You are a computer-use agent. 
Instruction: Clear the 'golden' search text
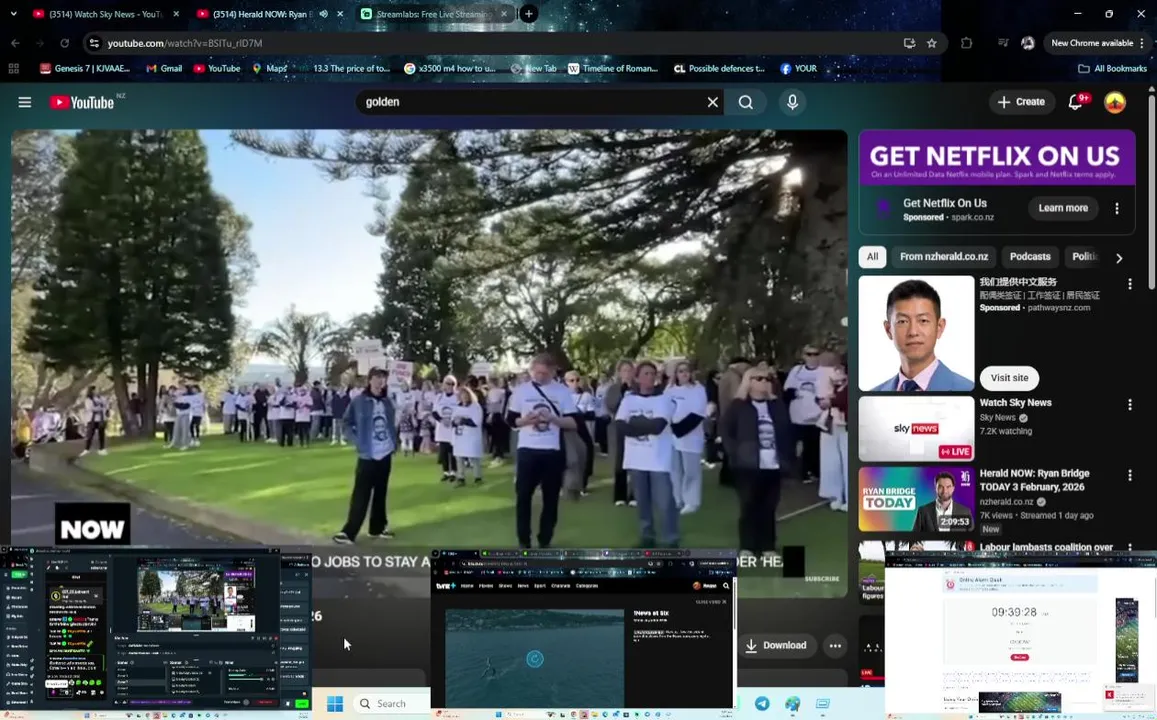tap(712, 102)
